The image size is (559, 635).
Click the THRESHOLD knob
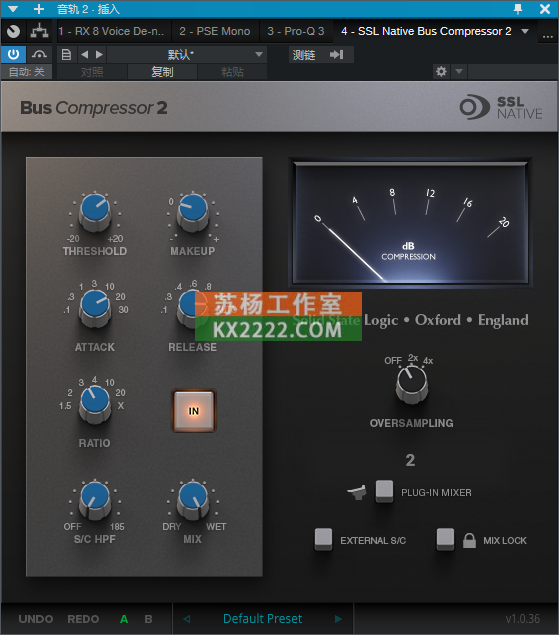(x=95, y=211)
